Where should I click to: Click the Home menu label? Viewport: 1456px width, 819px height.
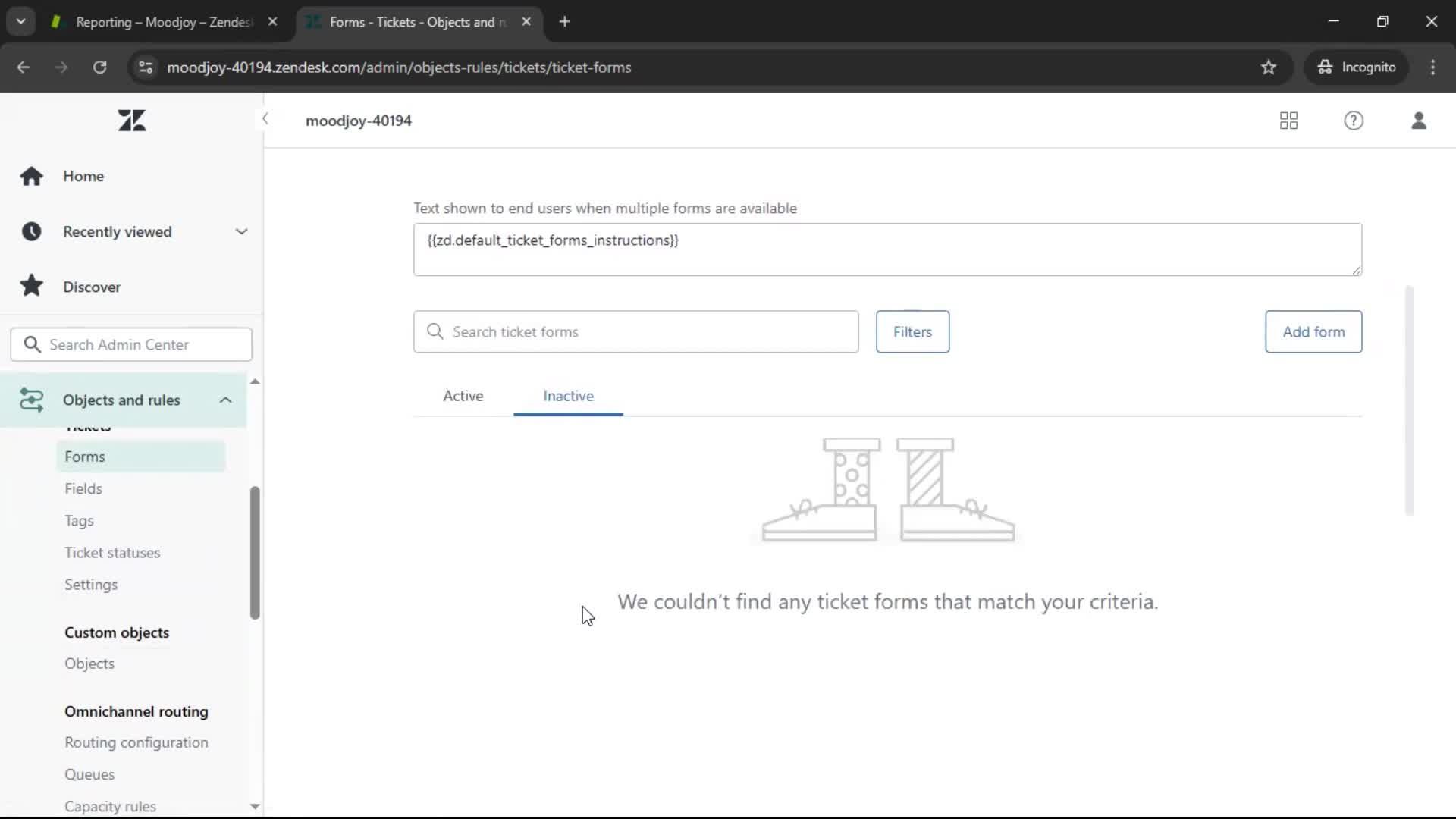83,176
